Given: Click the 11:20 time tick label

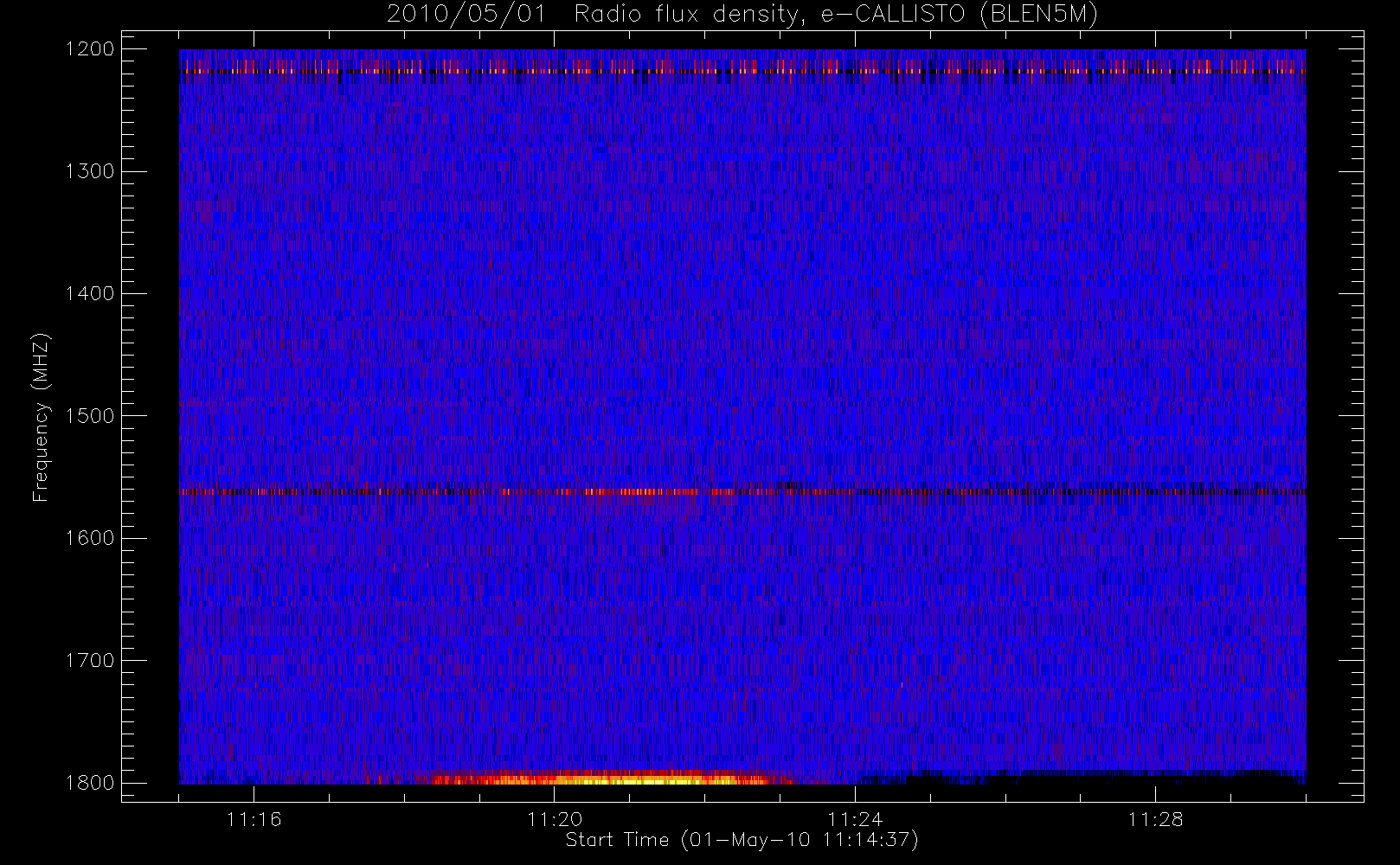Looking at the screenshot, I should tap(555, 819).
